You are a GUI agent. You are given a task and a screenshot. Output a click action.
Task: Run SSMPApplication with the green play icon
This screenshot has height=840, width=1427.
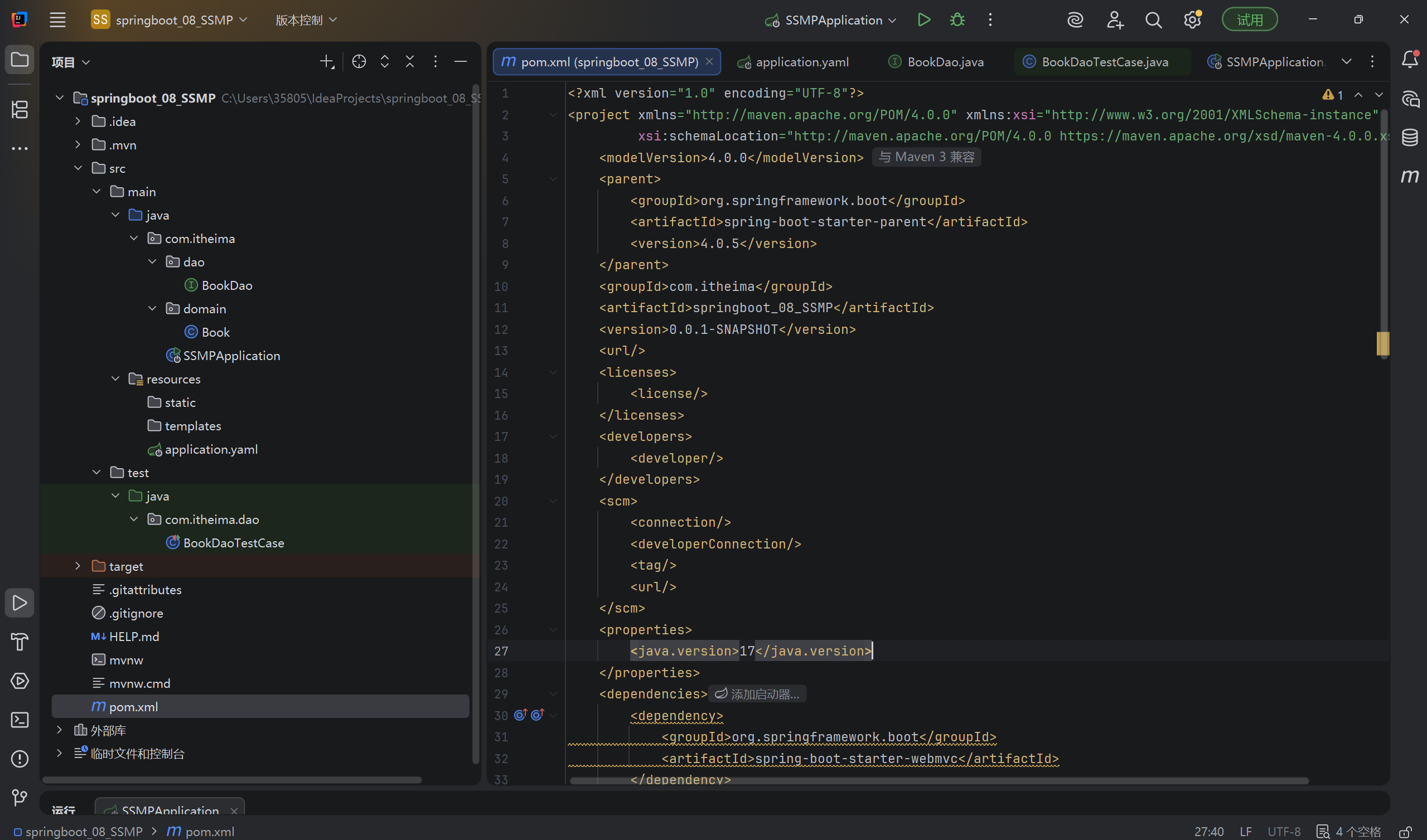pos(923,20)
